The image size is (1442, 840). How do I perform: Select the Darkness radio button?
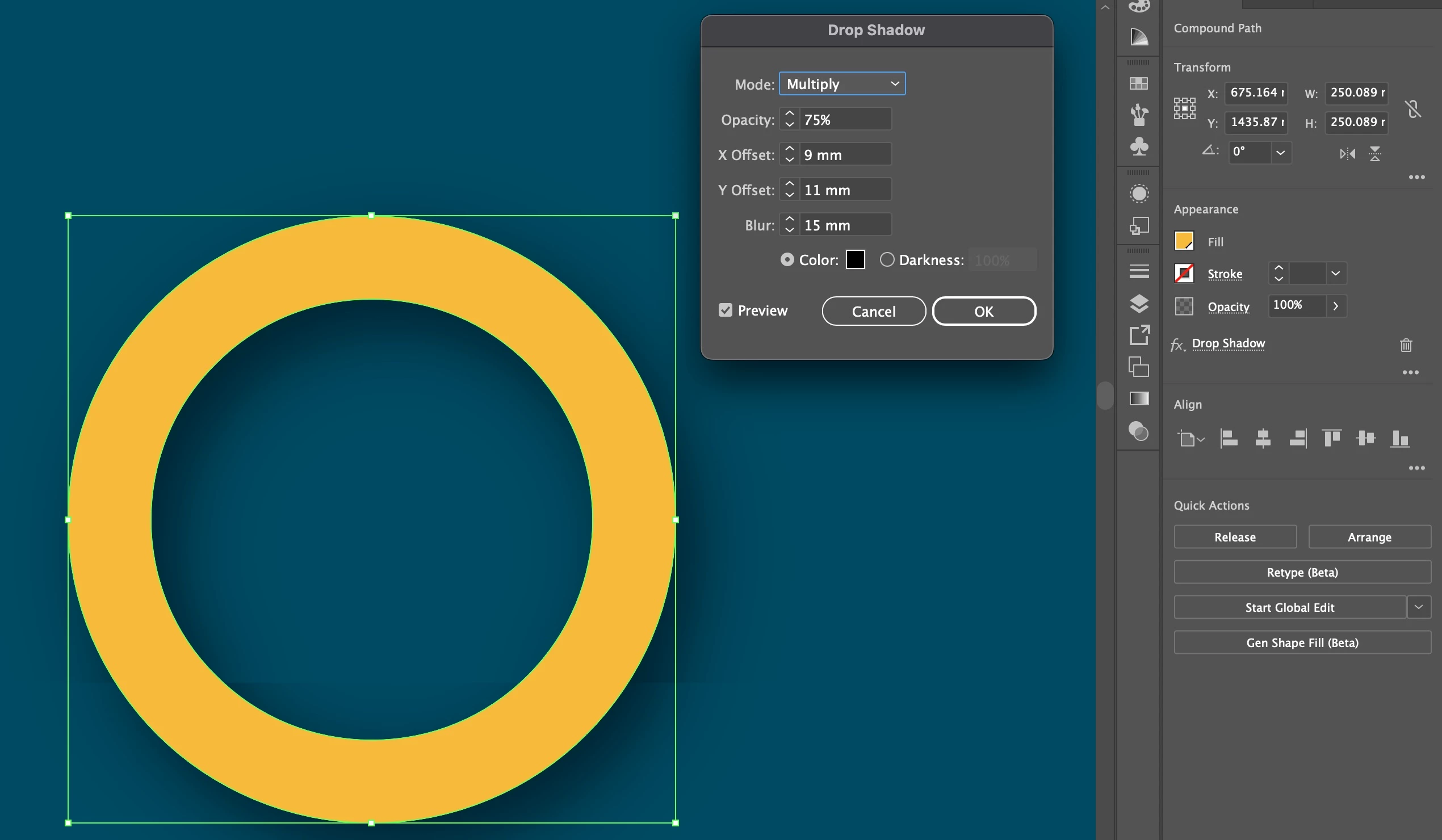[886, 260]
